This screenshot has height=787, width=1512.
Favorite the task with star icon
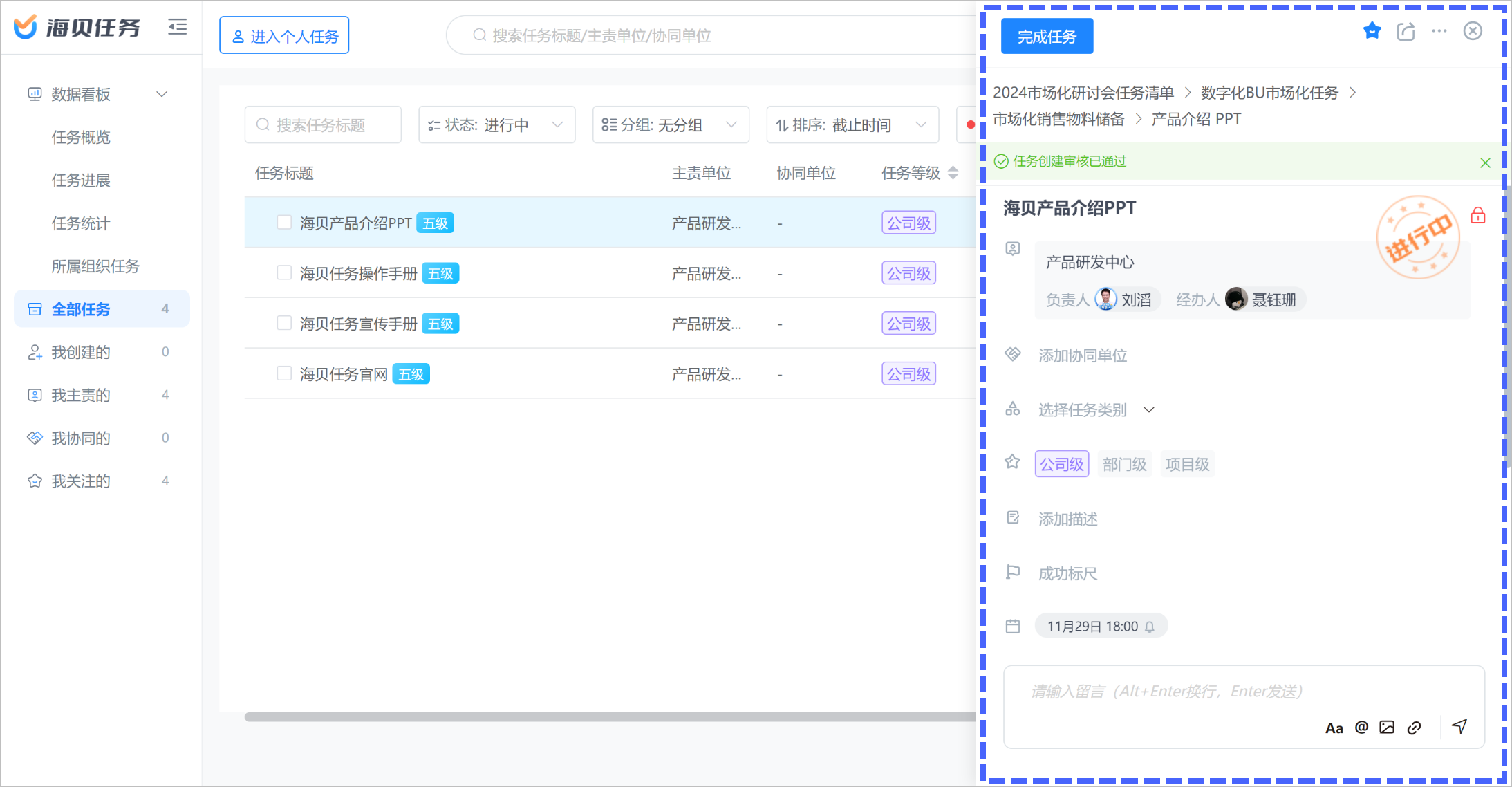[1372, 31]
